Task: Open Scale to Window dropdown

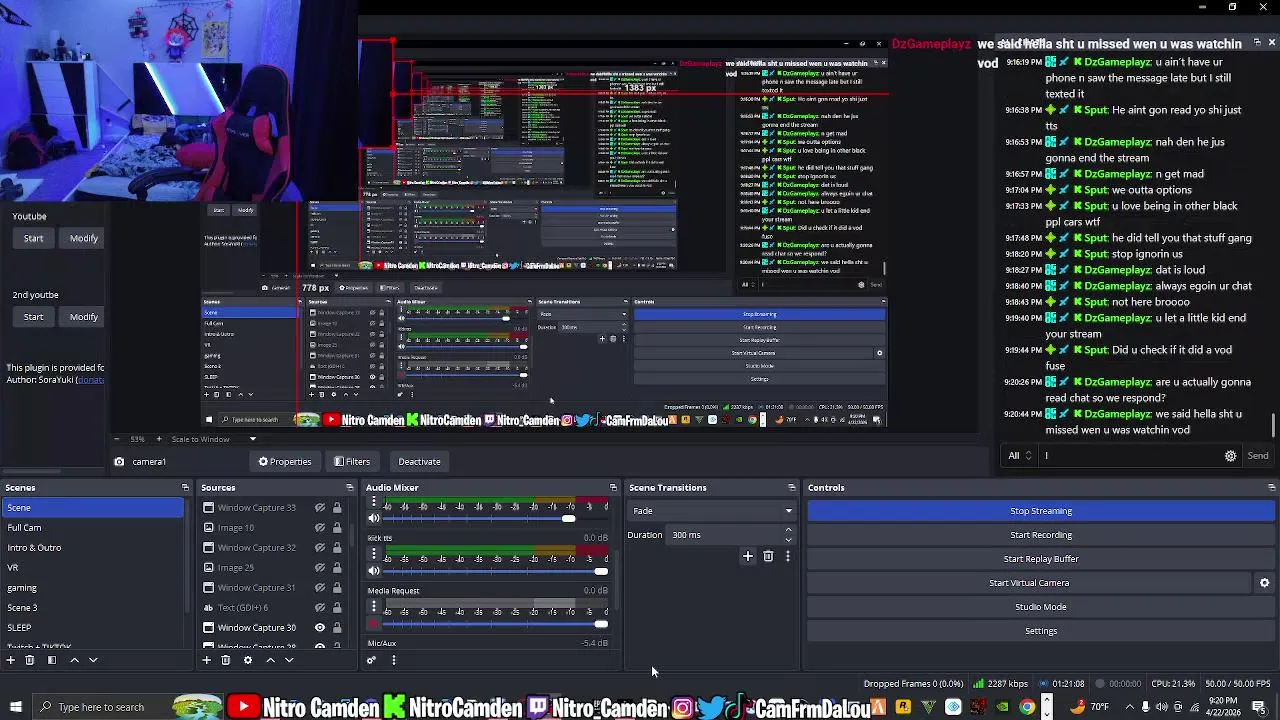Action: pyautogui.click(x=212, y=439)
